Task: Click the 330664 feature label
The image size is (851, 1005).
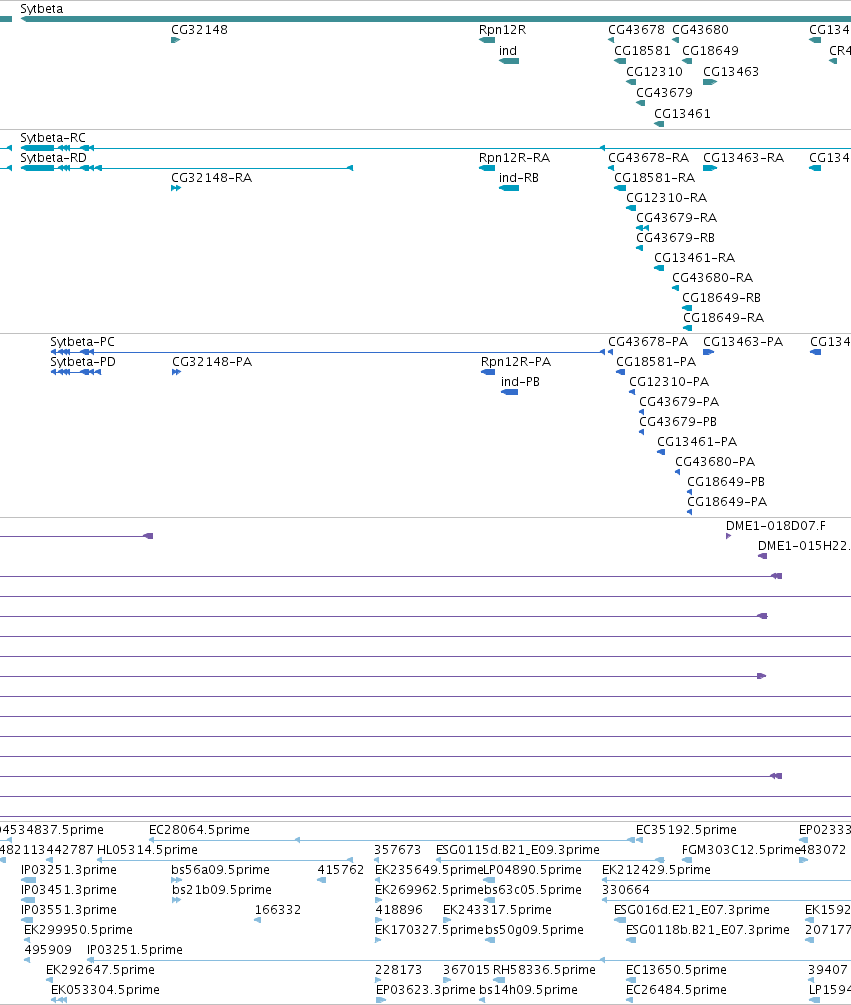Action: pos(625,890)
